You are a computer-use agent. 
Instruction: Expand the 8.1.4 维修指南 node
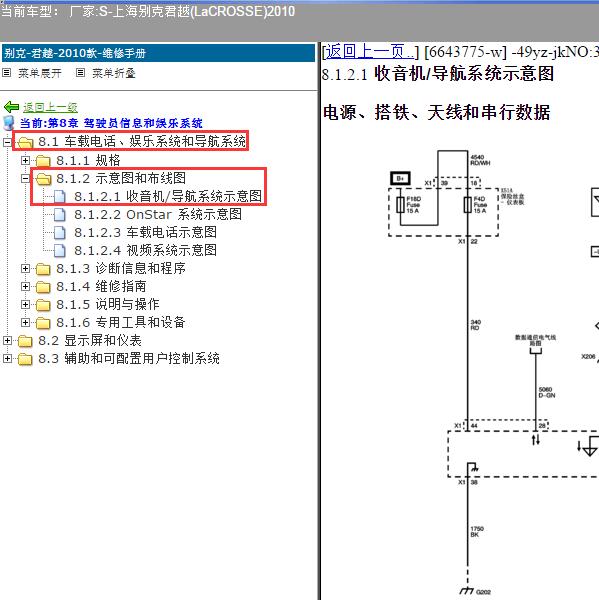[25, 287]
